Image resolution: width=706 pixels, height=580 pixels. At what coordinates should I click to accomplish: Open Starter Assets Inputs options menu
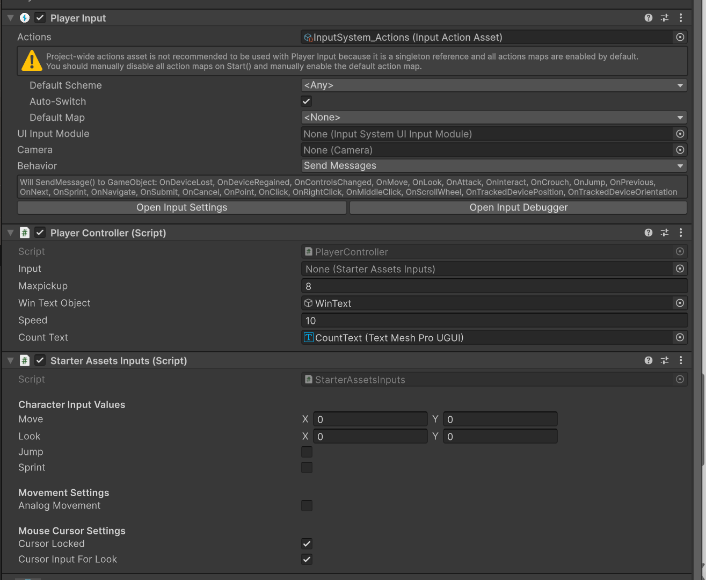[681, 361]
